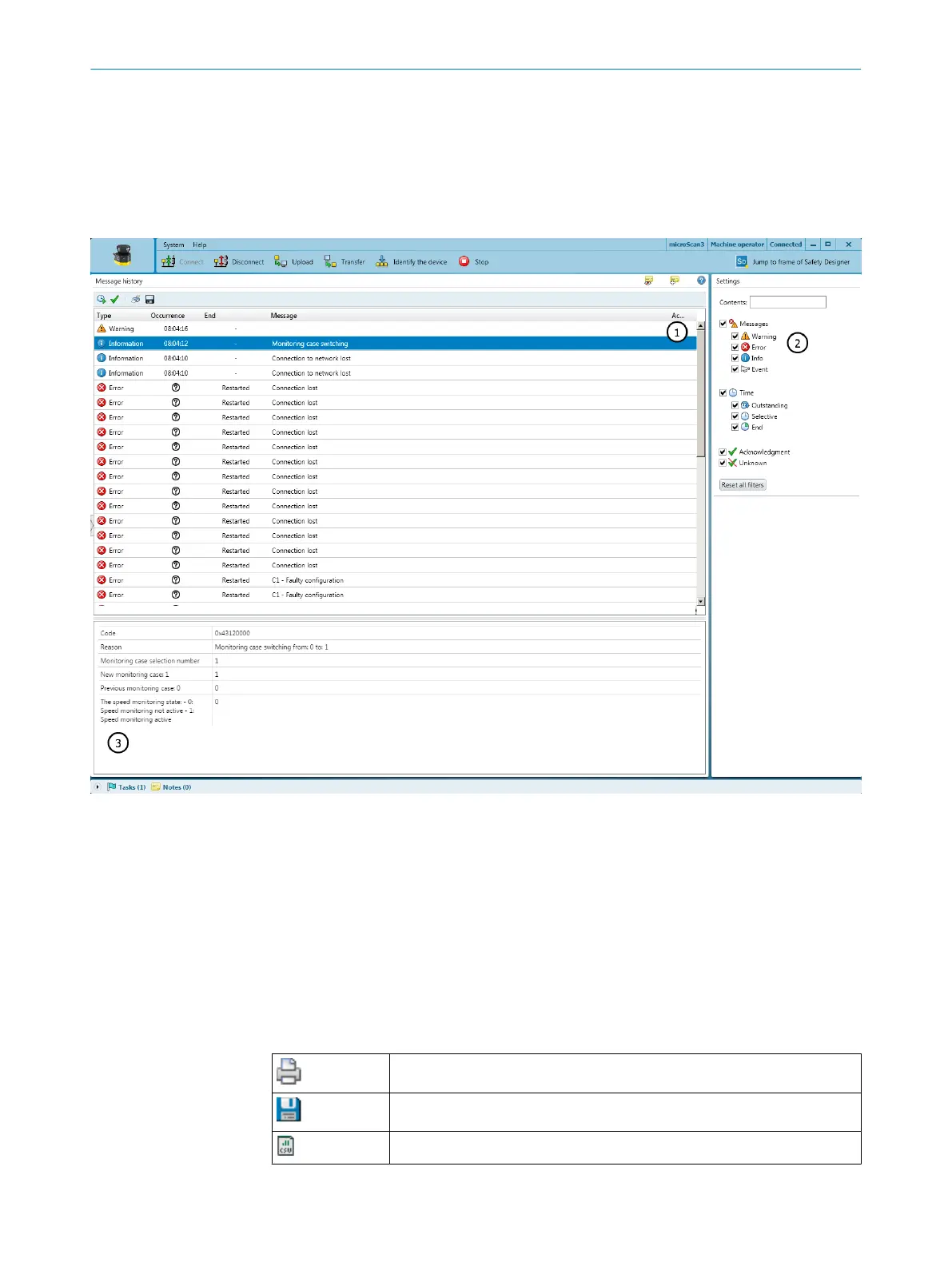Sort by the Occurrence column header
The image size is (952, 1266).
click(168, 316)
